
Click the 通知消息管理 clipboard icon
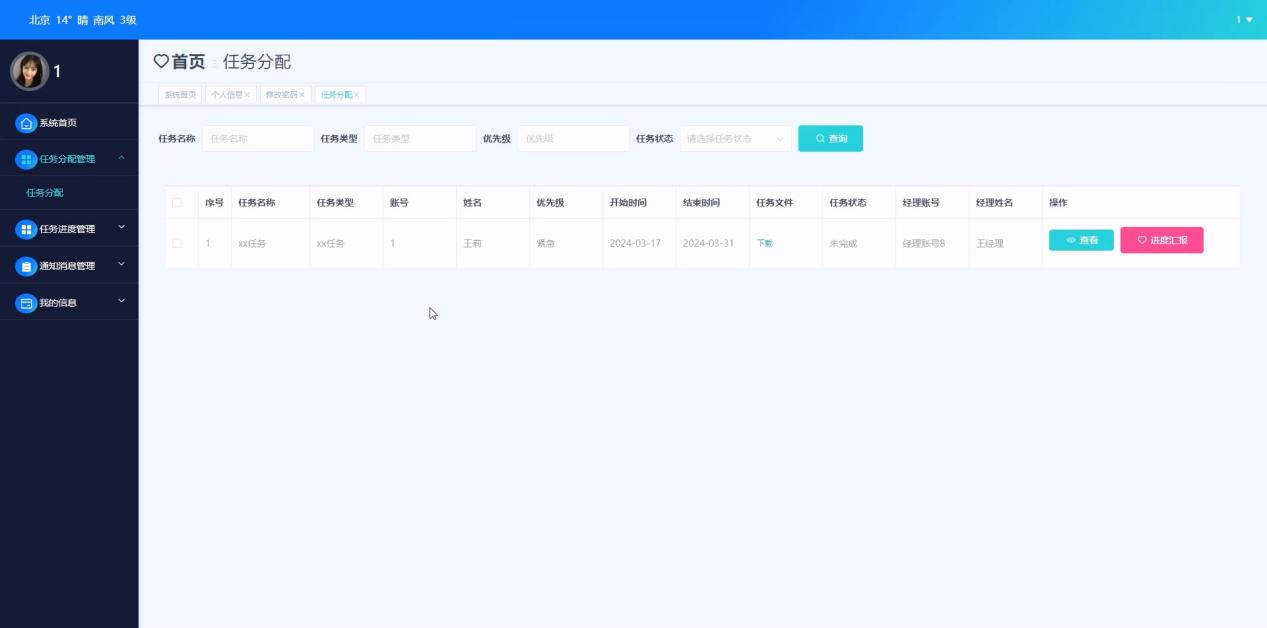pyautogui.click(x=26, y=266)
